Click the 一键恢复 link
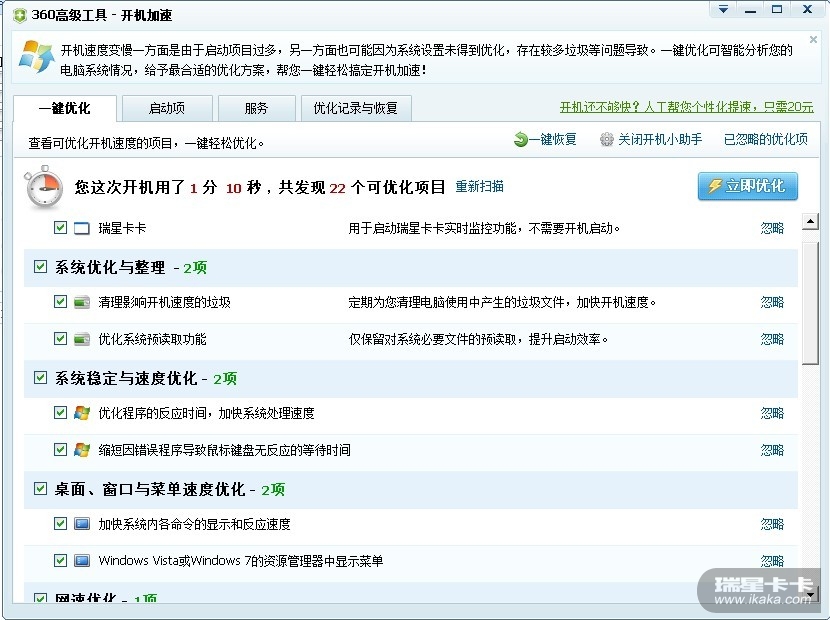The height and width of the screenshot is (620, 830). 553,139
